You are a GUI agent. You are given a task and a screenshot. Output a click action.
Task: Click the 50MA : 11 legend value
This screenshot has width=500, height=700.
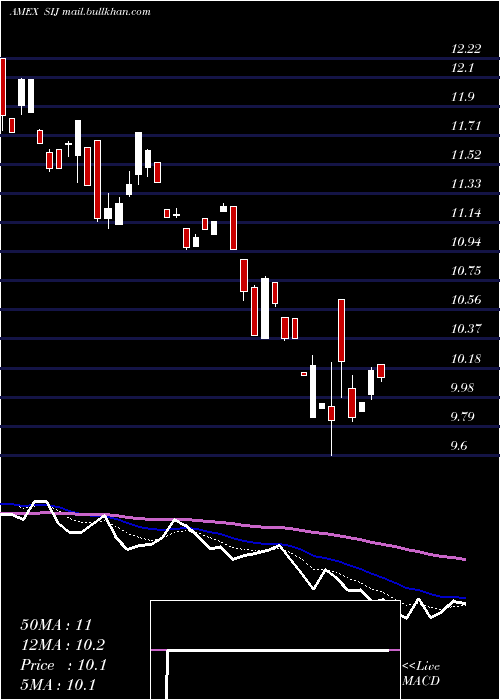click(56, 625)
